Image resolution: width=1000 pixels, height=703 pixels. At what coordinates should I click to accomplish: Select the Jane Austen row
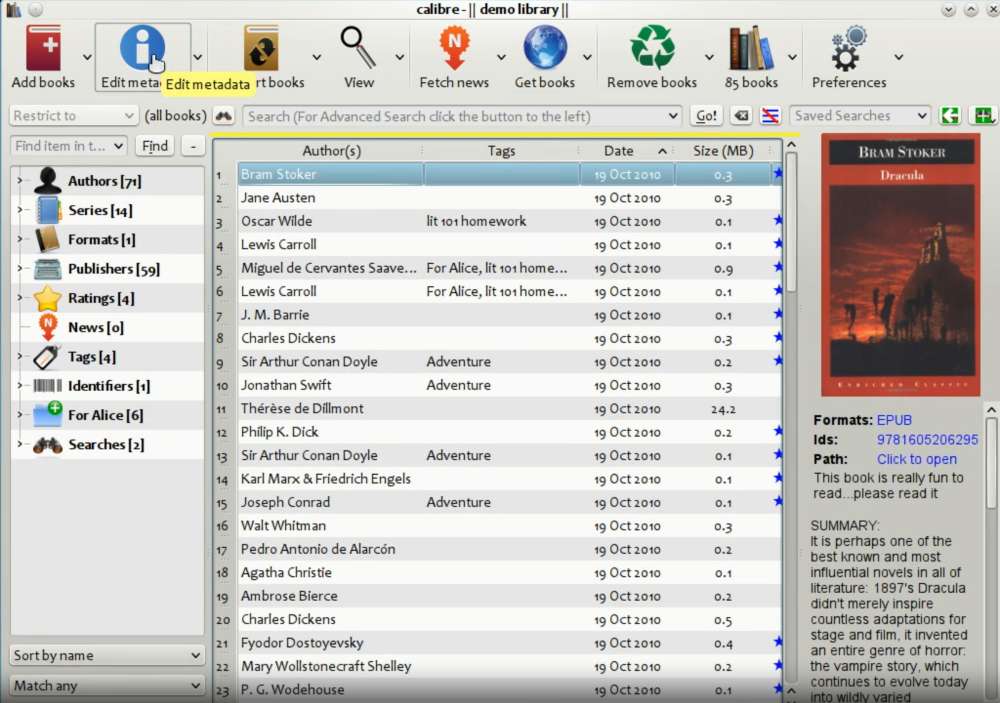[510, 198]
